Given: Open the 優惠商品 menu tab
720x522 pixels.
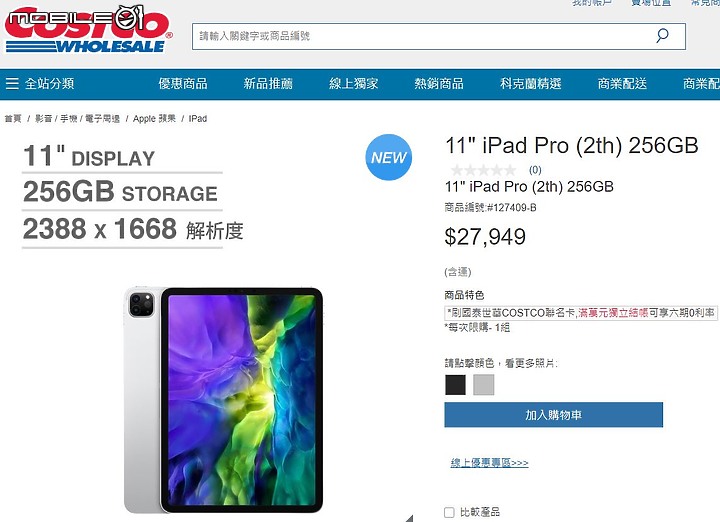Looking at the screenshot, I should [x=183, y=84].
